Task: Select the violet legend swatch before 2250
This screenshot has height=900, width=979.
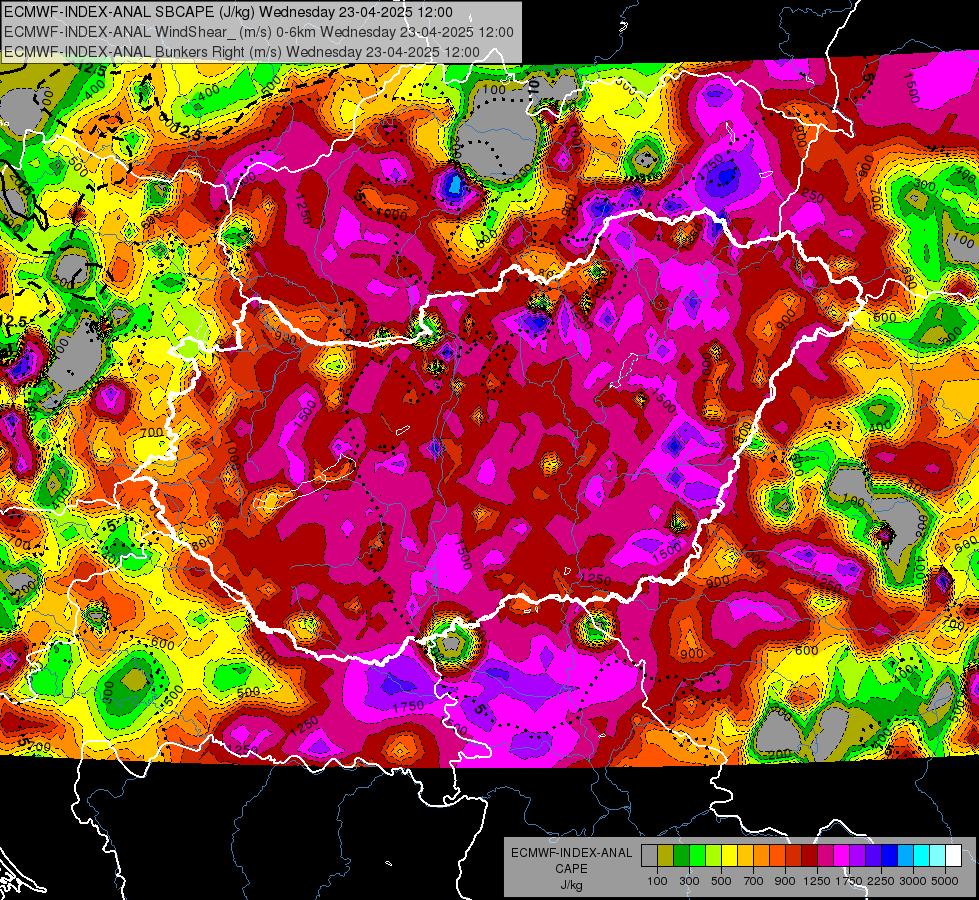Action: (x=874, y=855)
